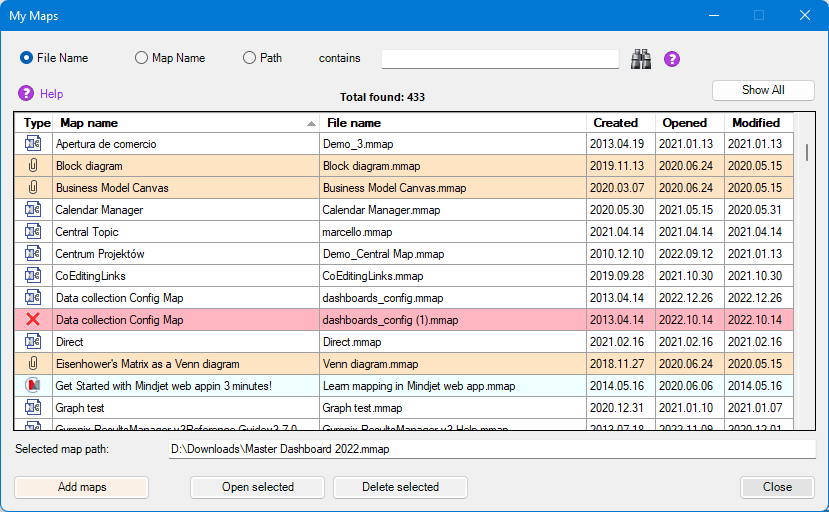Select Get Started with Mindjet map name
Screen dimensions: 829x512
(186, 386)
